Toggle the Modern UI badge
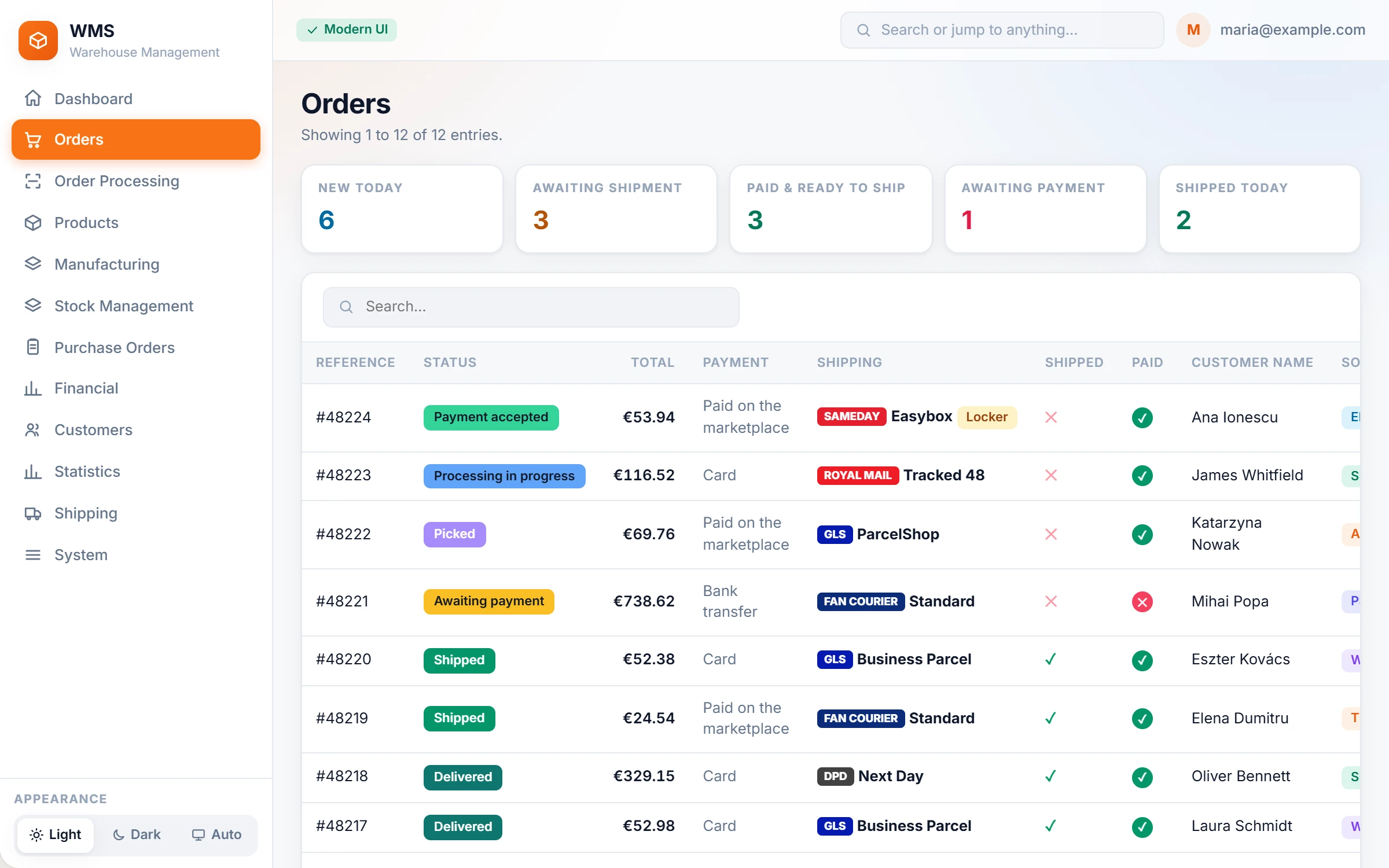This screenshot has width=1389, height=868. [347, 30]
